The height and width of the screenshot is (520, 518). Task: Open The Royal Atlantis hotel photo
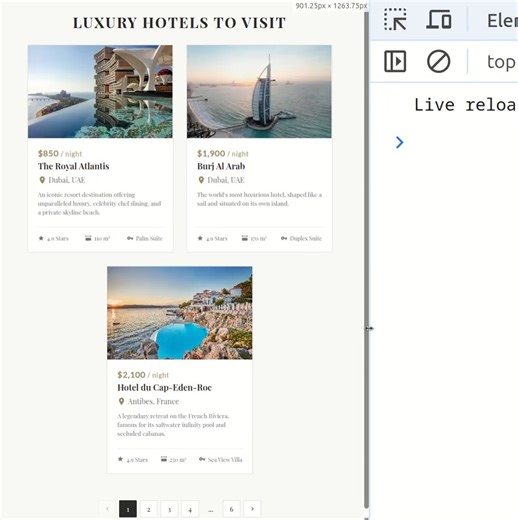(x=100, y=92)
